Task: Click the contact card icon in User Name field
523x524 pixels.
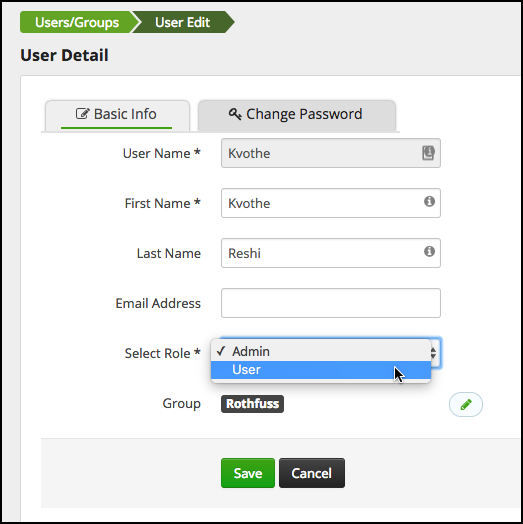Action: 428,153
